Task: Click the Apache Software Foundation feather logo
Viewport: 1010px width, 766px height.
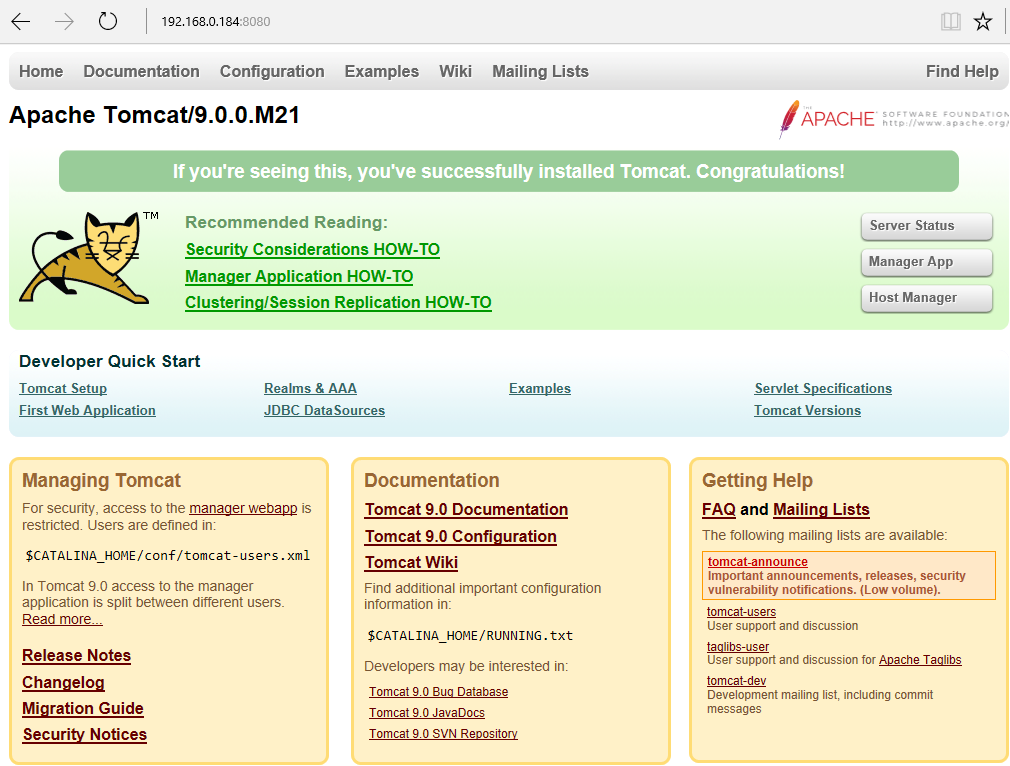Action: [894, 119]
